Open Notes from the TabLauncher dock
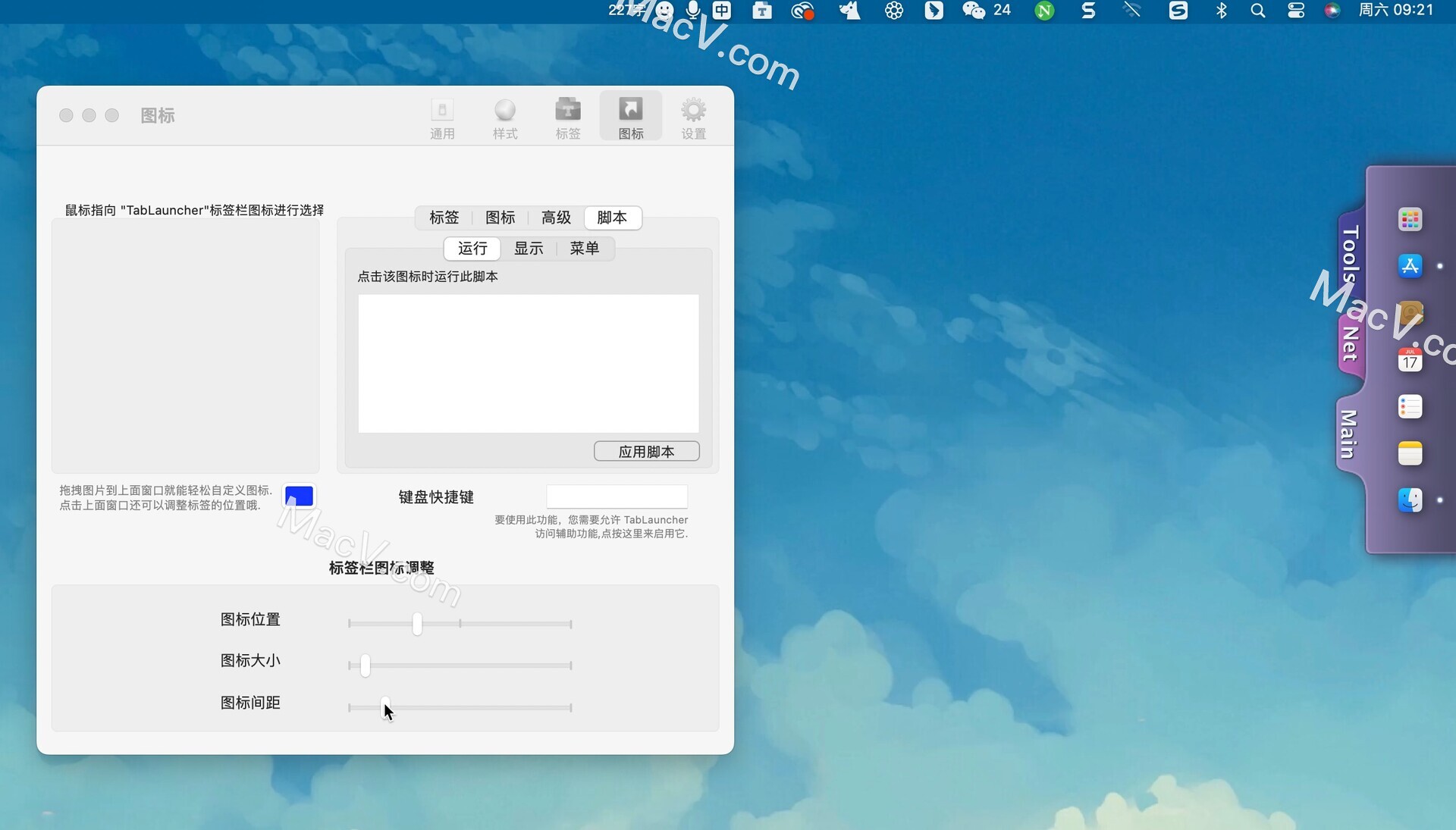Image resolution: width=1456 pixels, height=830 pixels. (1410, 453)
